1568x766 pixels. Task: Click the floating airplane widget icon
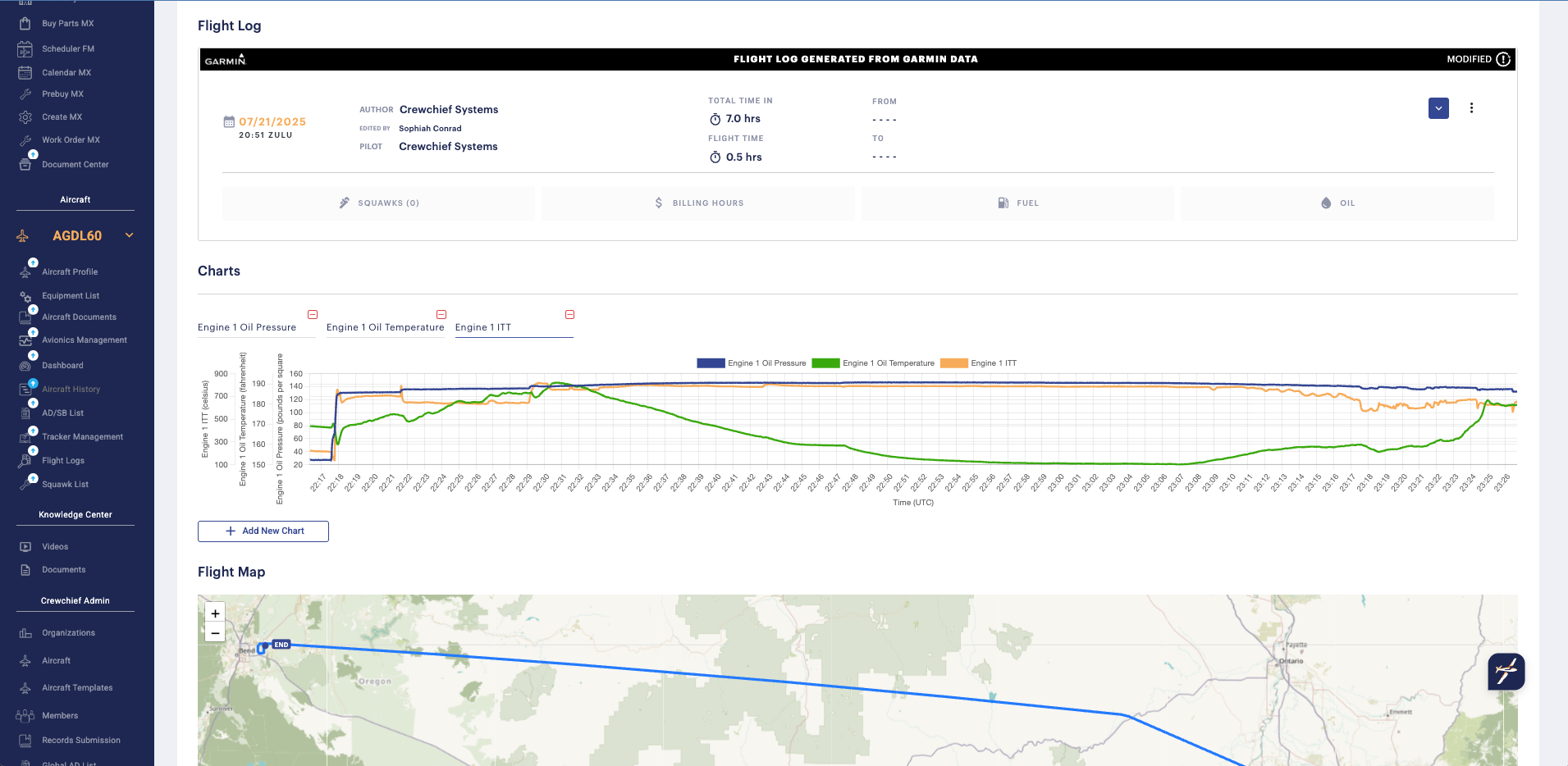click(x=1506, y=672)
